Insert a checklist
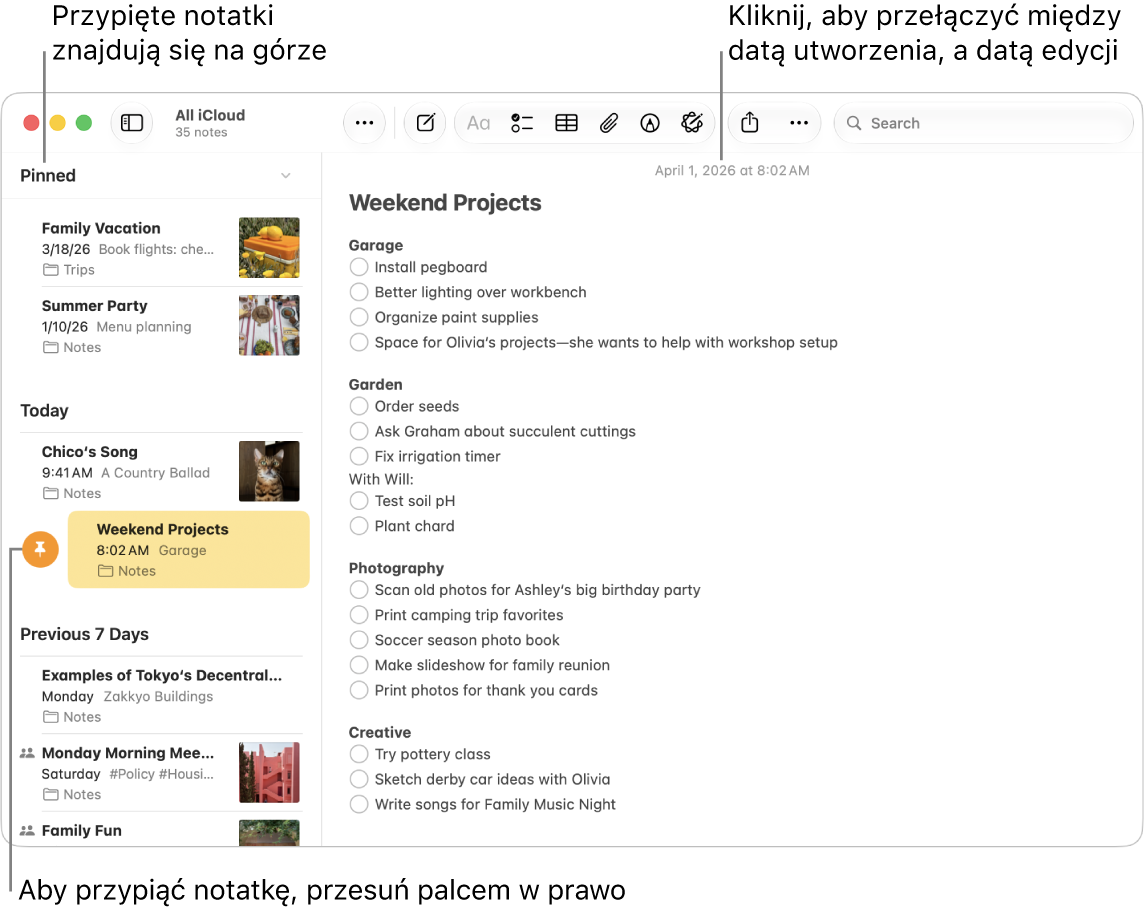This screenshot has width=1144, height=910. click(522, 123)
